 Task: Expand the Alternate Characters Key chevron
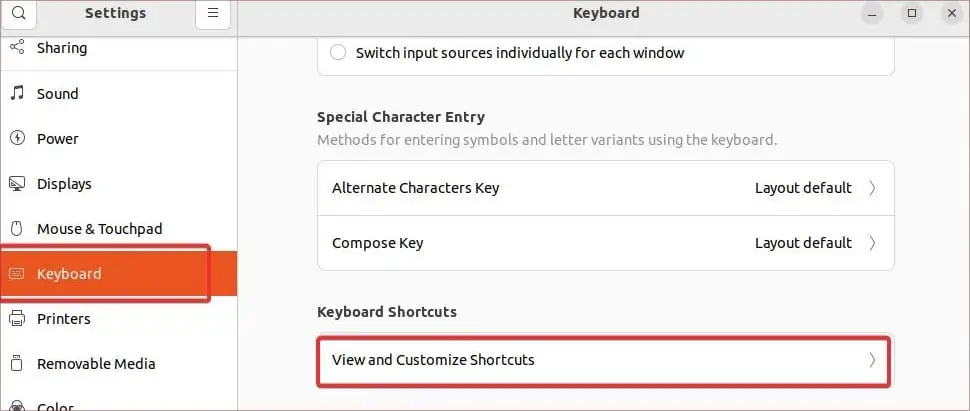872,188
